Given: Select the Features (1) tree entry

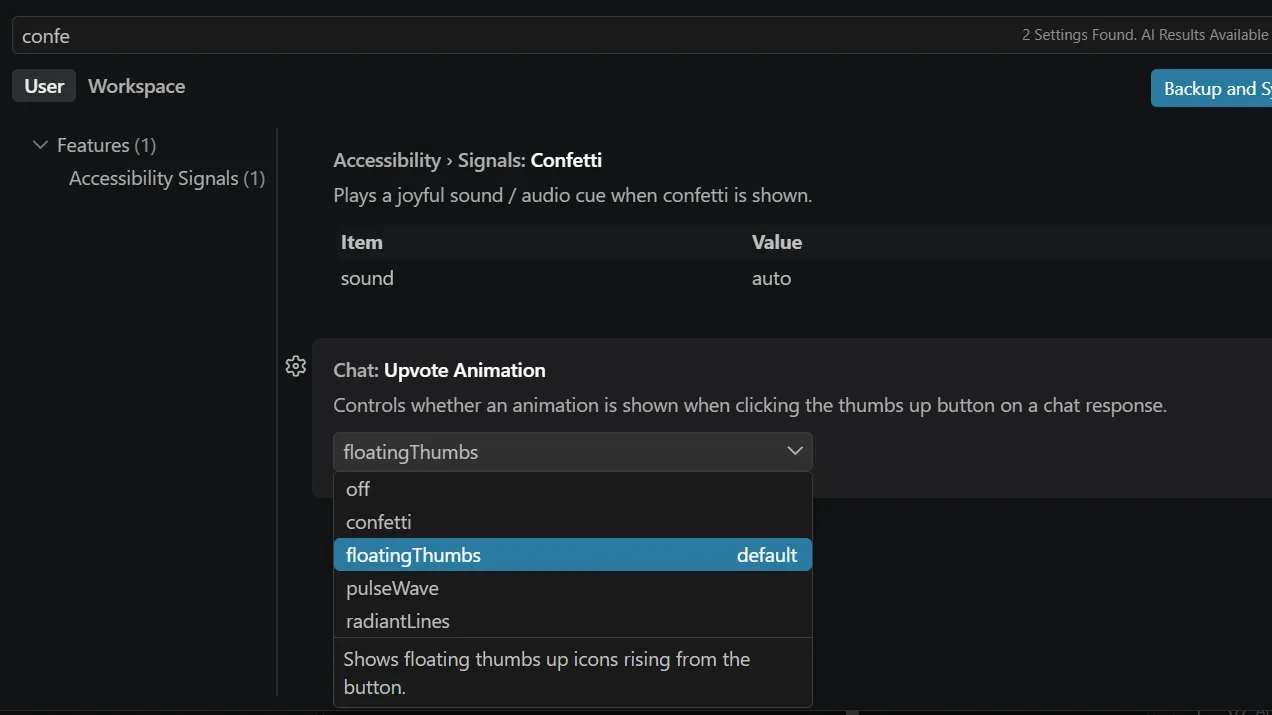Looking at the screenshot, I should point(106,145).
